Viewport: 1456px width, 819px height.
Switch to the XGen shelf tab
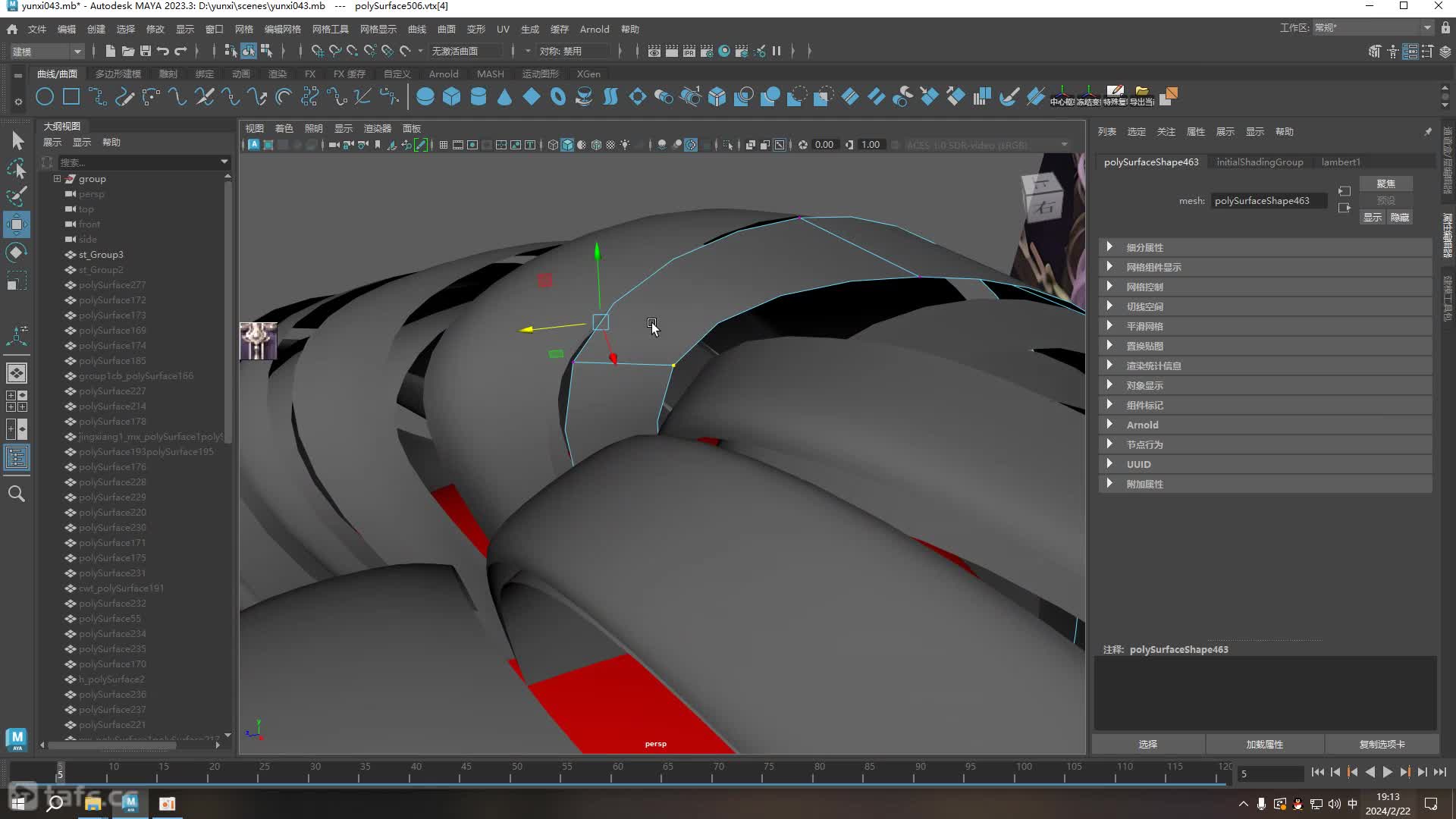588,74
